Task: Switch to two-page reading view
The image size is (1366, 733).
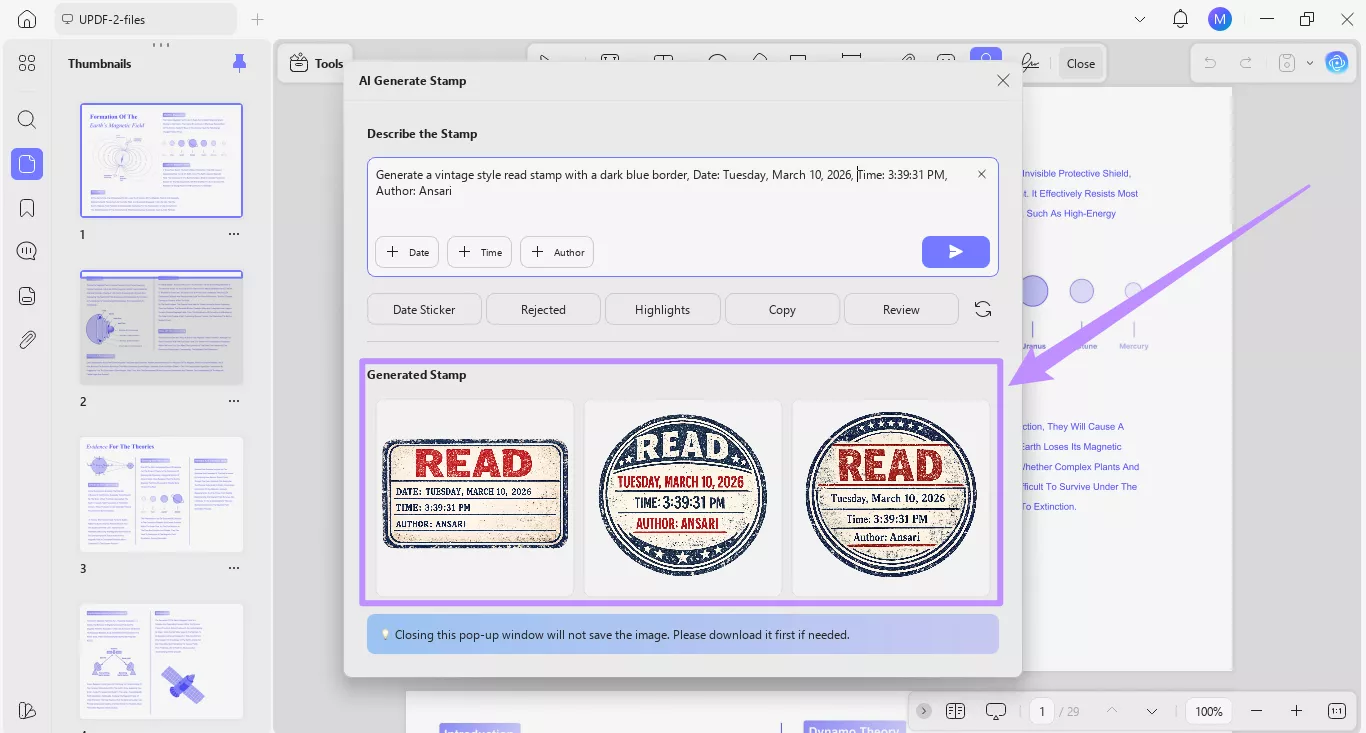Action: click(x=955, y=711)
